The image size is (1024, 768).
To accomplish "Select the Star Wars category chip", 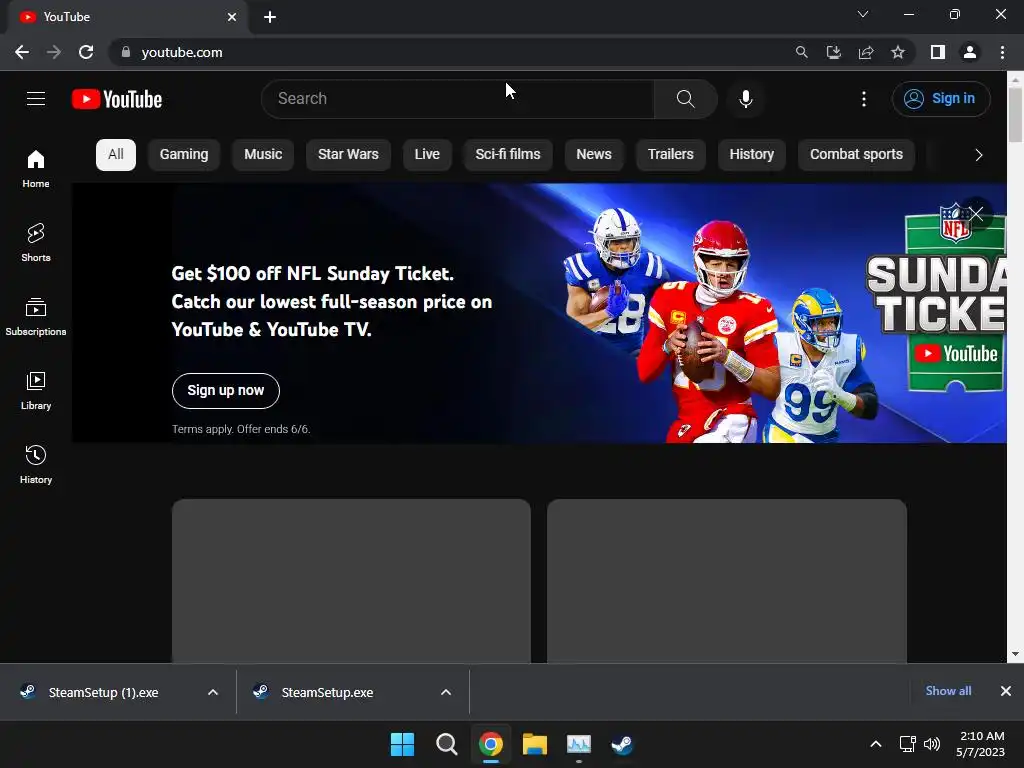I will pyautogui.click(x=348, y=155).
